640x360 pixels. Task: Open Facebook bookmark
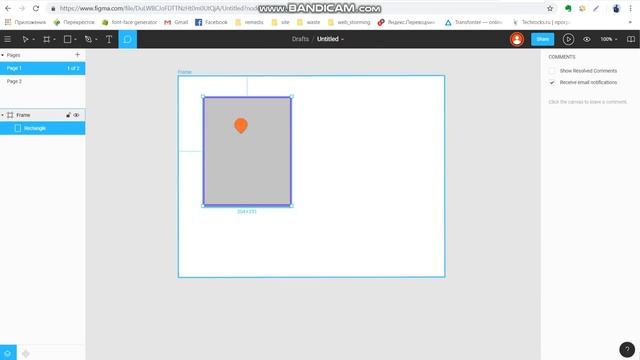211,22
